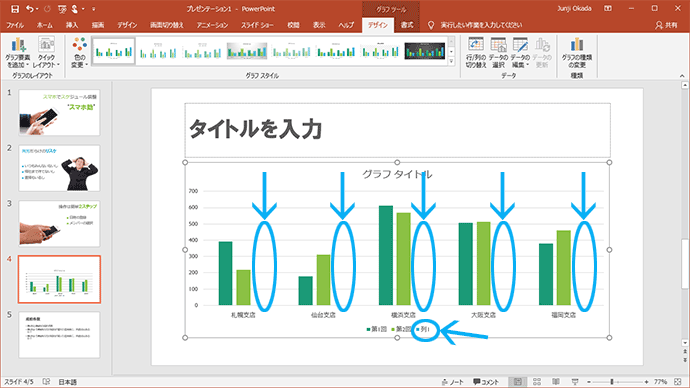Open データの編集 edit data button
This screenshot has height=388, width=690.
520,52
